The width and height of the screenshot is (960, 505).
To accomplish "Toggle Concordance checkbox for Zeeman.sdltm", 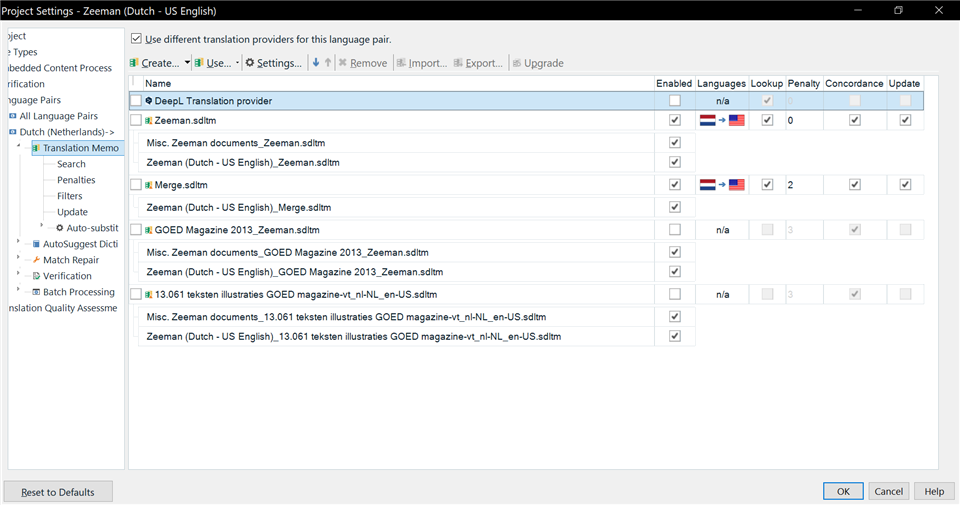I will (x=855, y=120).
